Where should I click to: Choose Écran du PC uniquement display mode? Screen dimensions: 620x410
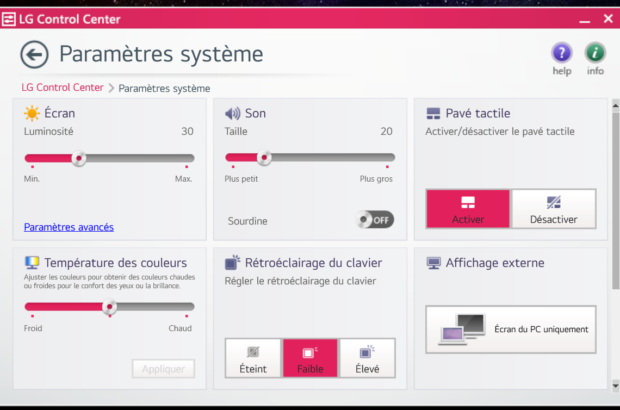510,329
